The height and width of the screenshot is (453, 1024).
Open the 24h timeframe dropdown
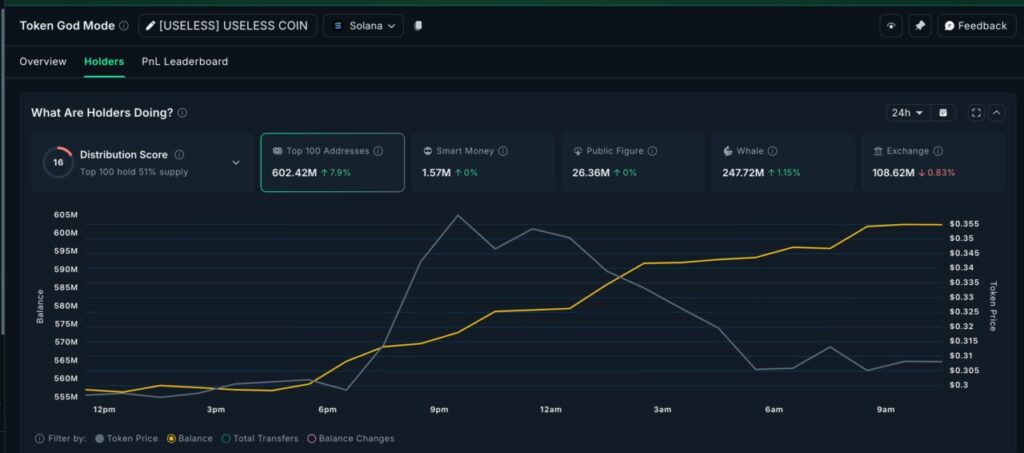pos(908,113)
